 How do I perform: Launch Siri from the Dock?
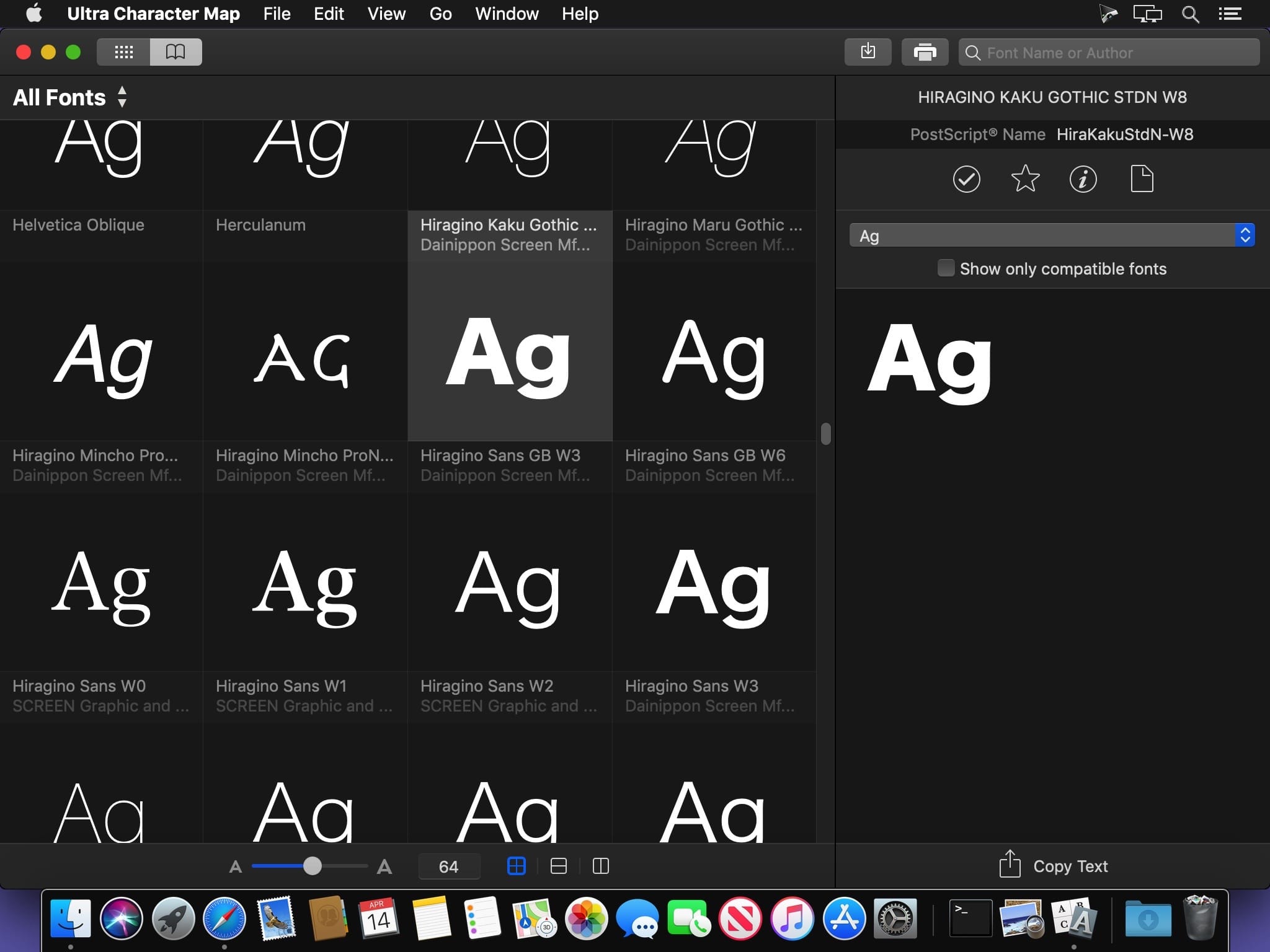[122, 918]
